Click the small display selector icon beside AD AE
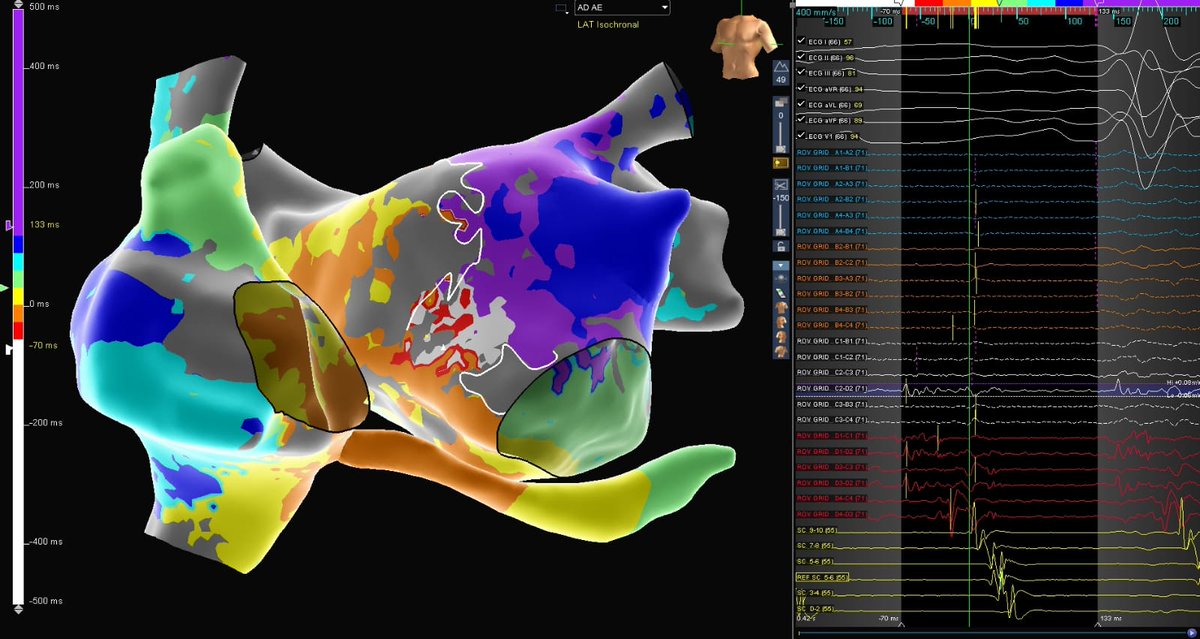 [560, 7]
